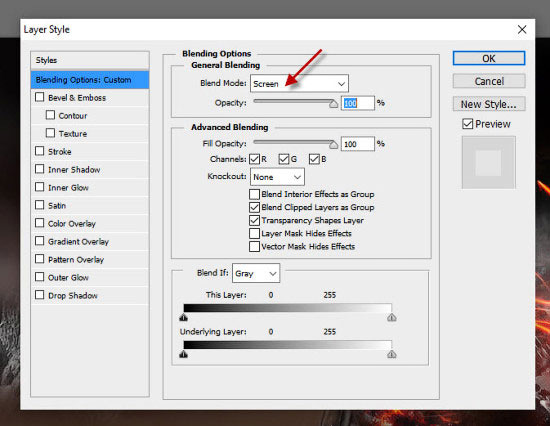Uncheck Transparency Shapes Layer
550x426 pixels.
point(254,220)
